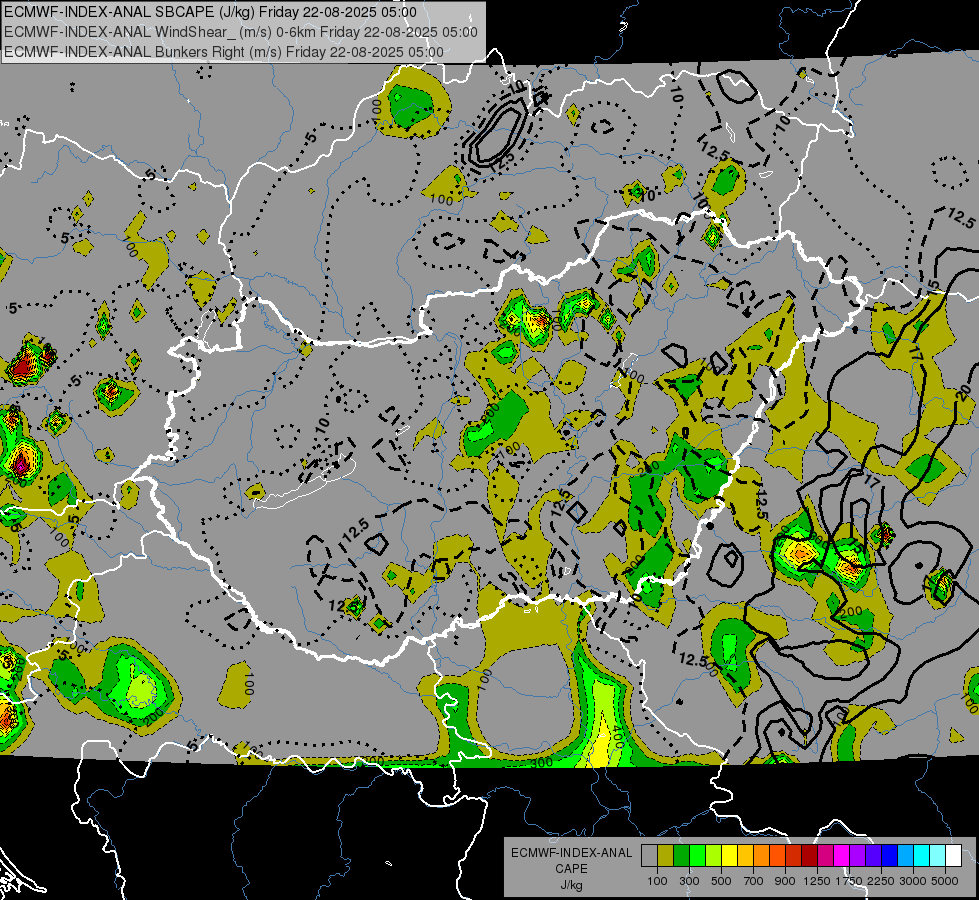
Task: Click the legend value 100
Action: click(657, 881)
